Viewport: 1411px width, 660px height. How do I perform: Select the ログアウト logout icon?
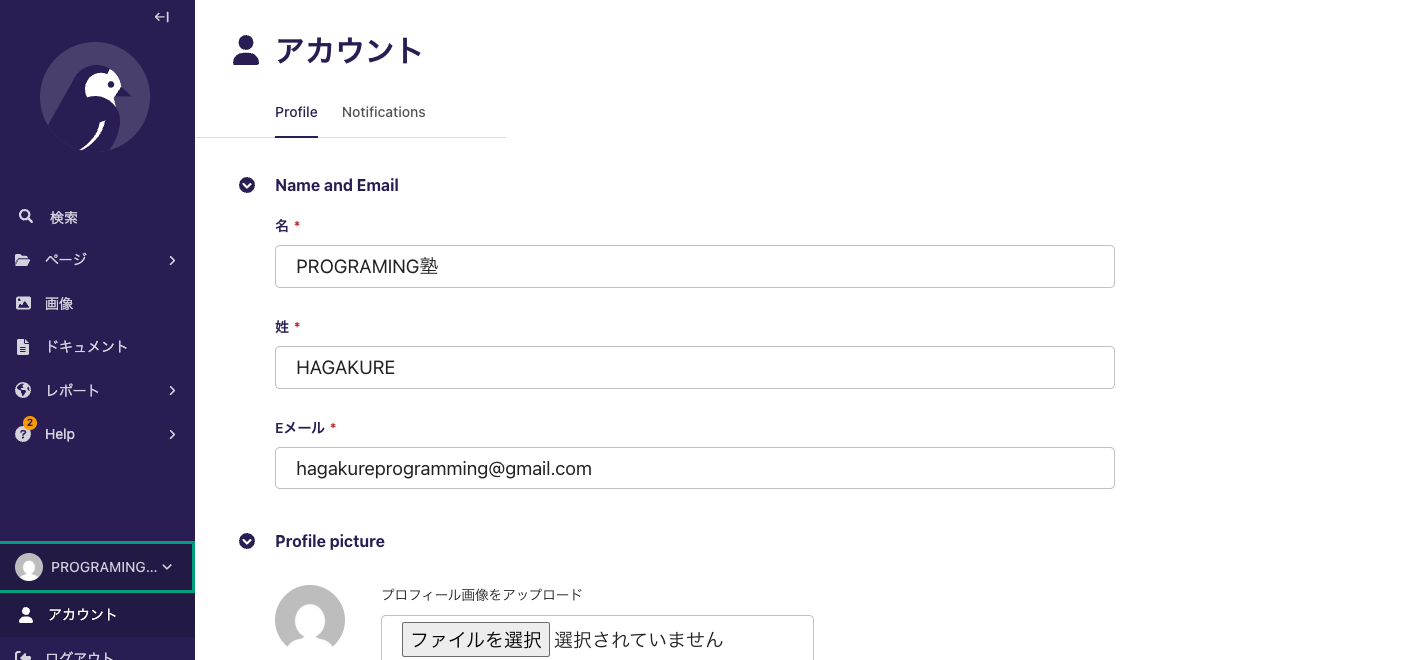(22, 653)
